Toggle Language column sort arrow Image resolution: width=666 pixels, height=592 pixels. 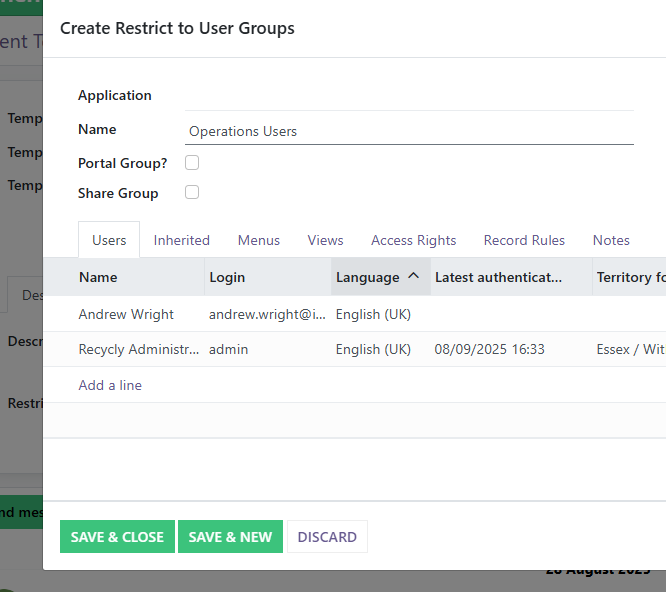pos(414,276)
